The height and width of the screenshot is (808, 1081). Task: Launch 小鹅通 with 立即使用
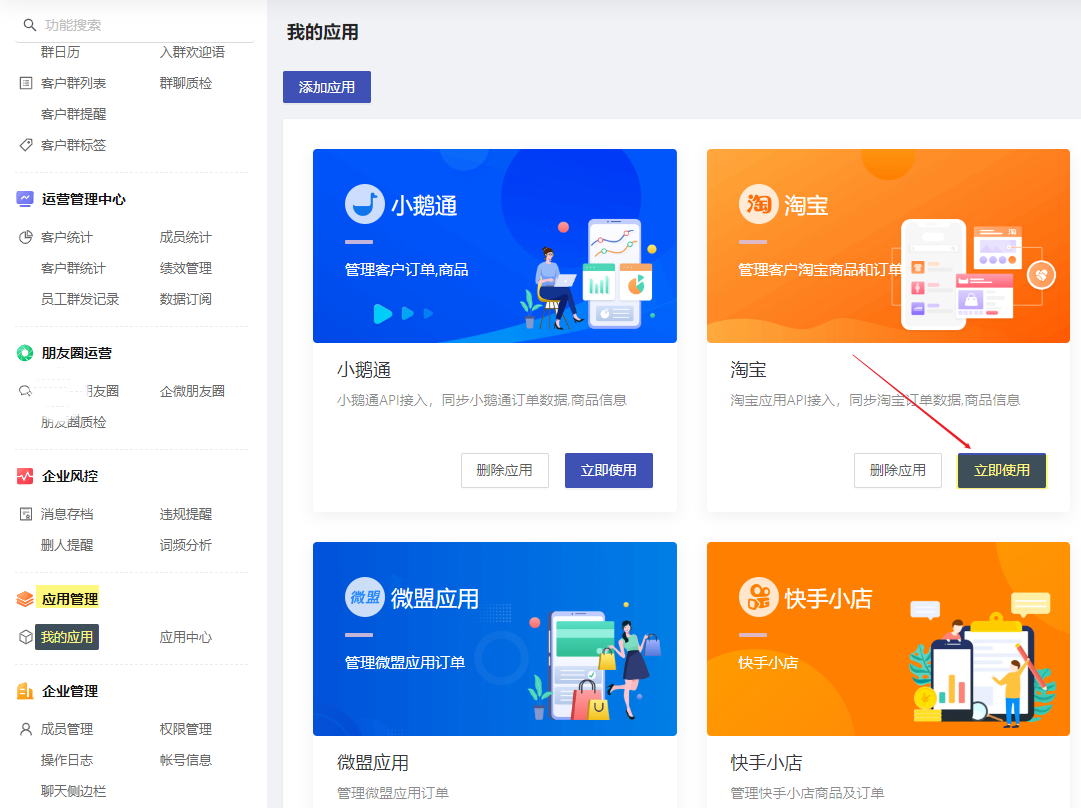pos(609,470)
